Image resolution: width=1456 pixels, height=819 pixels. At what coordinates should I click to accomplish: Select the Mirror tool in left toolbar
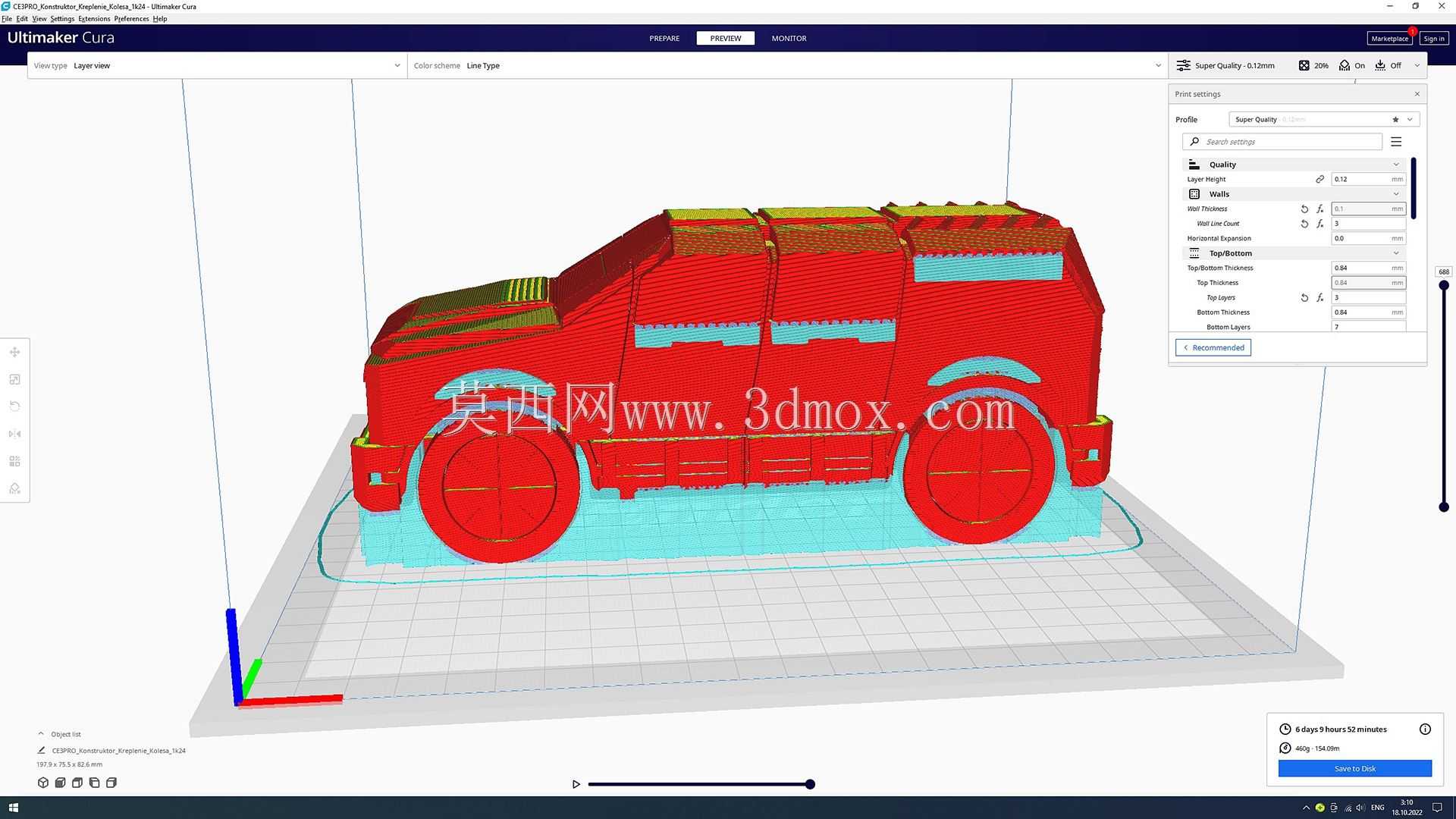[14, 434]
